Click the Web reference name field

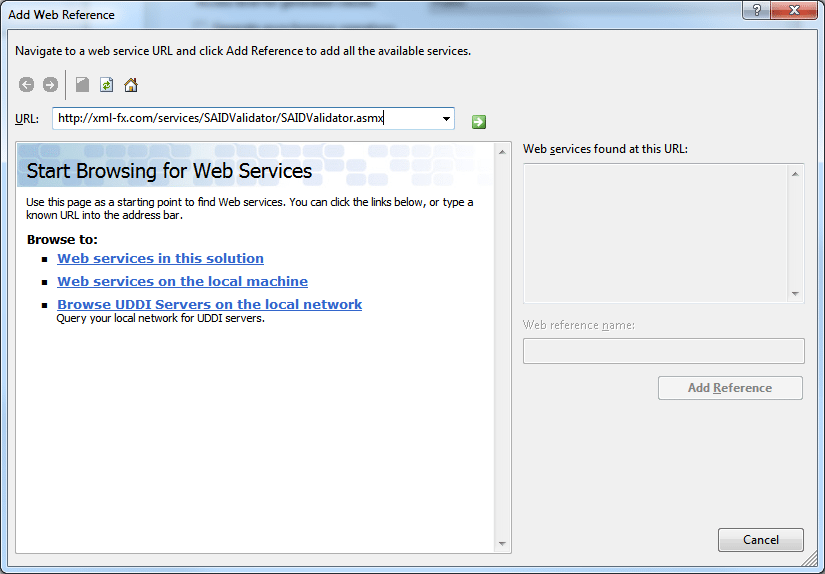click(663, 351)
